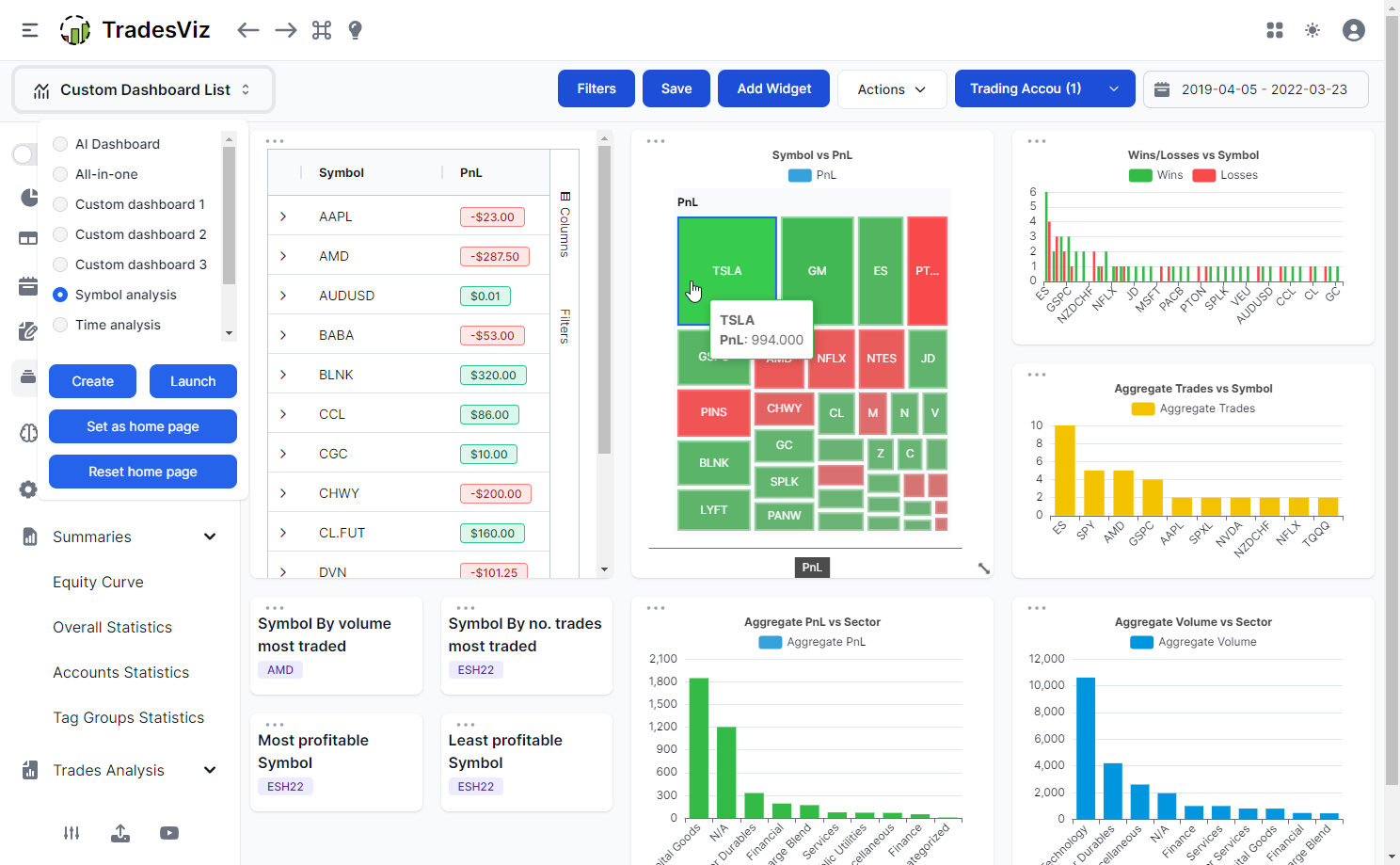Toggle light/dark theme with sun icon
The width and height of the screenshot is (1400, 865).
point(1312,29)
